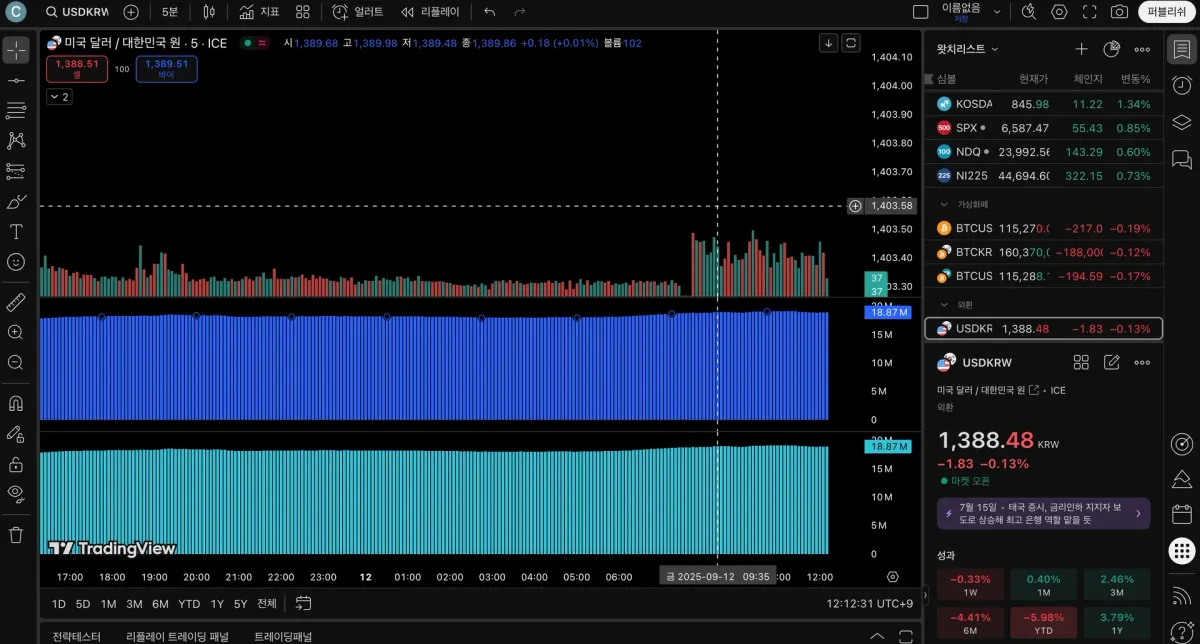Select the trend line drawing tool
Viewport: 1200px width, 644px height.
point(16,80)
